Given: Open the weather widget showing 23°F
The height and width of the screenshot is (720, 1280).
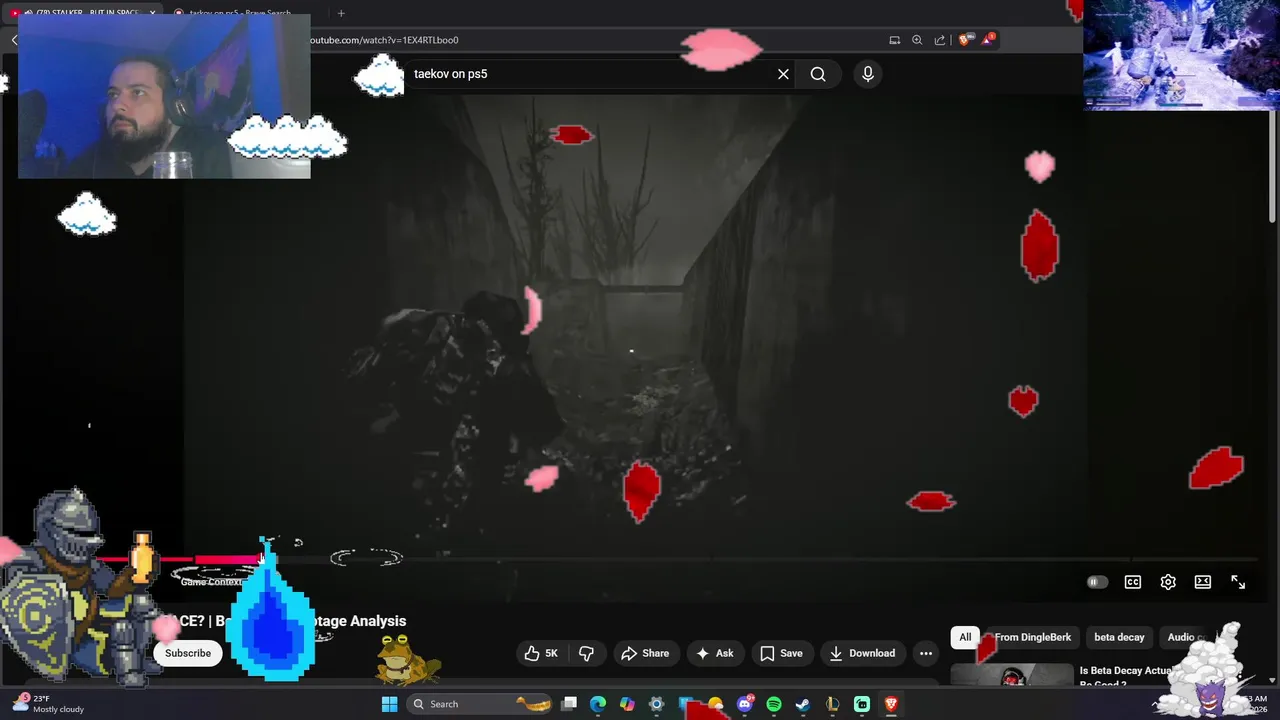Looking at the screenshot, I should [x=50, y=704].
